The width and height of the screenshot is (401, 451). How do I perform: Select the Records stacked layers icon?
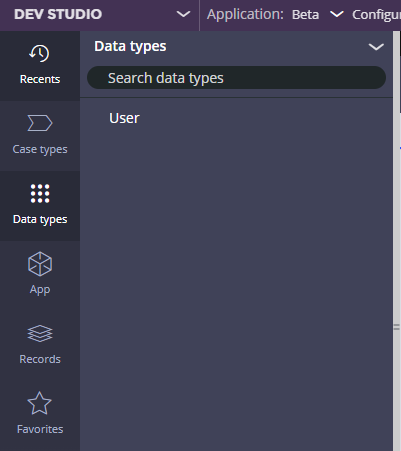40,333
